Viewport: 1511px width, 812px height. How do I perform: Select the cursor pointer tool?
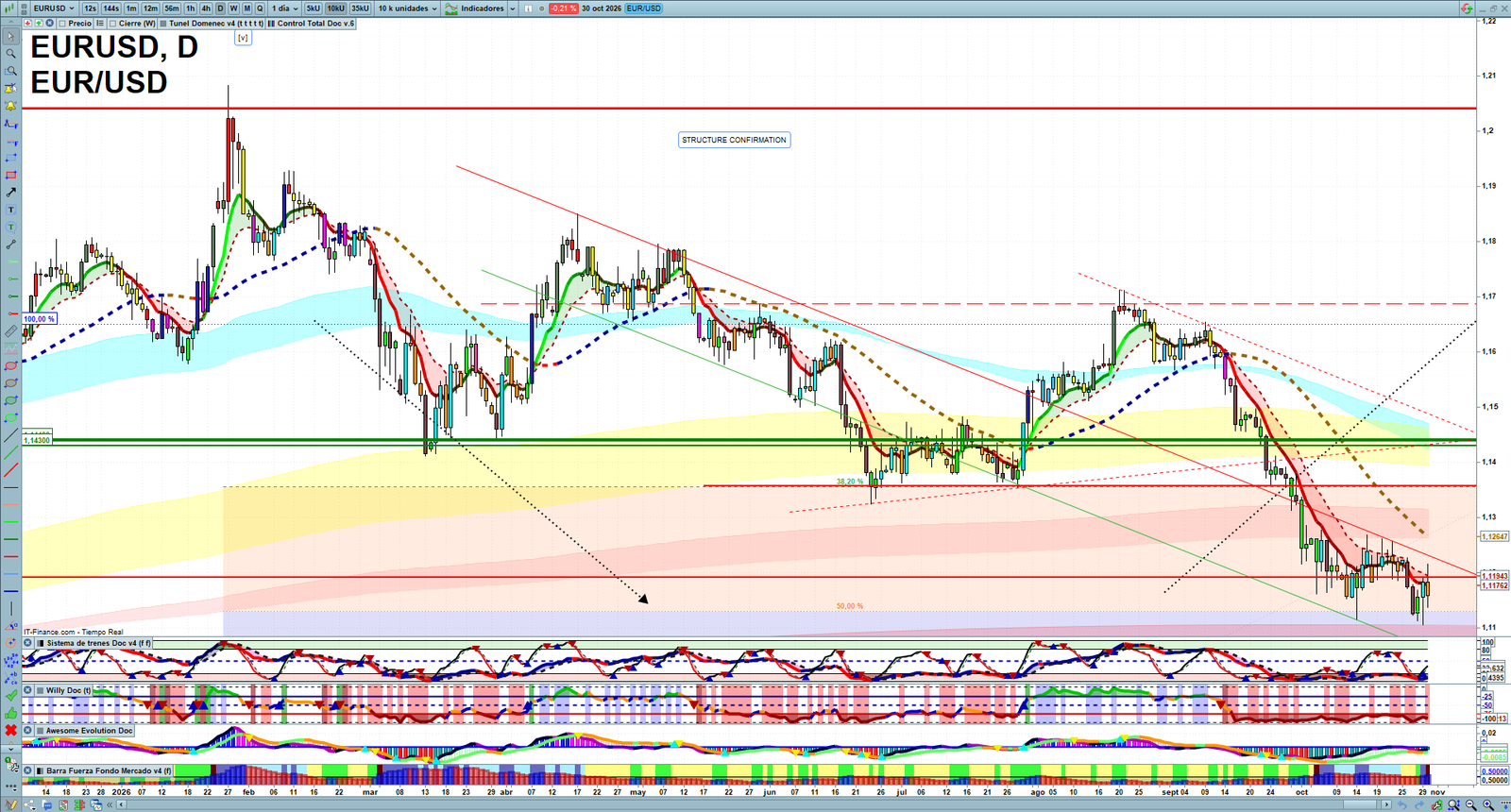[x=11, y=37]
